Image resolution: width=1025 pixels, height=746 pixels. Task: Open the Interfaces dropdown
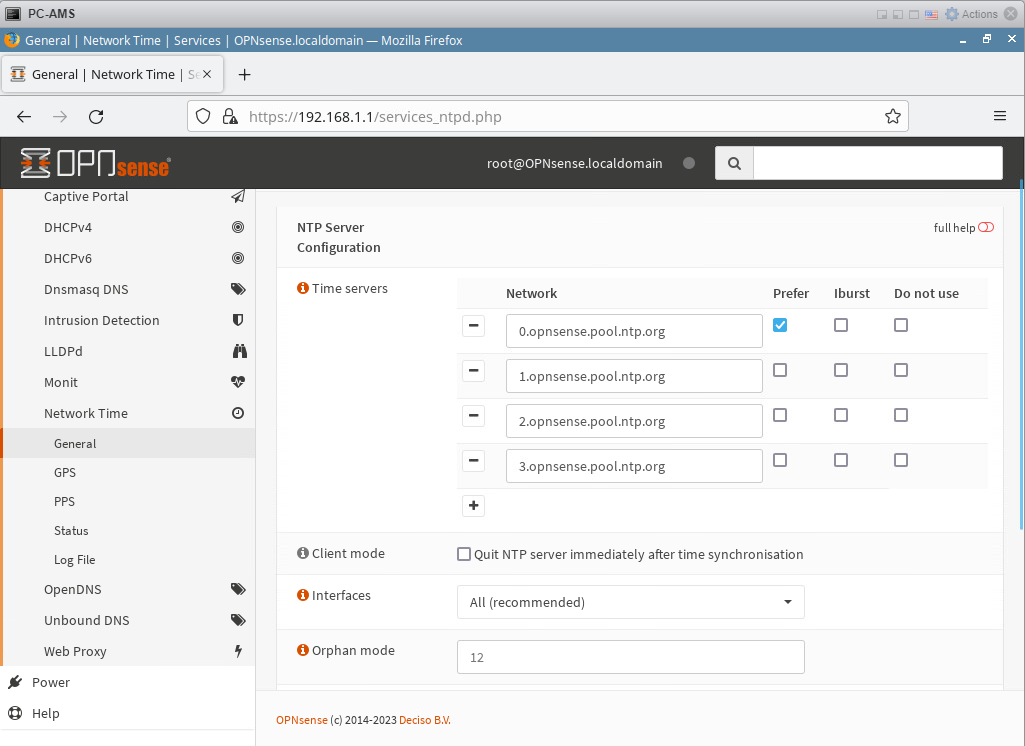click(x=630, y=602)
